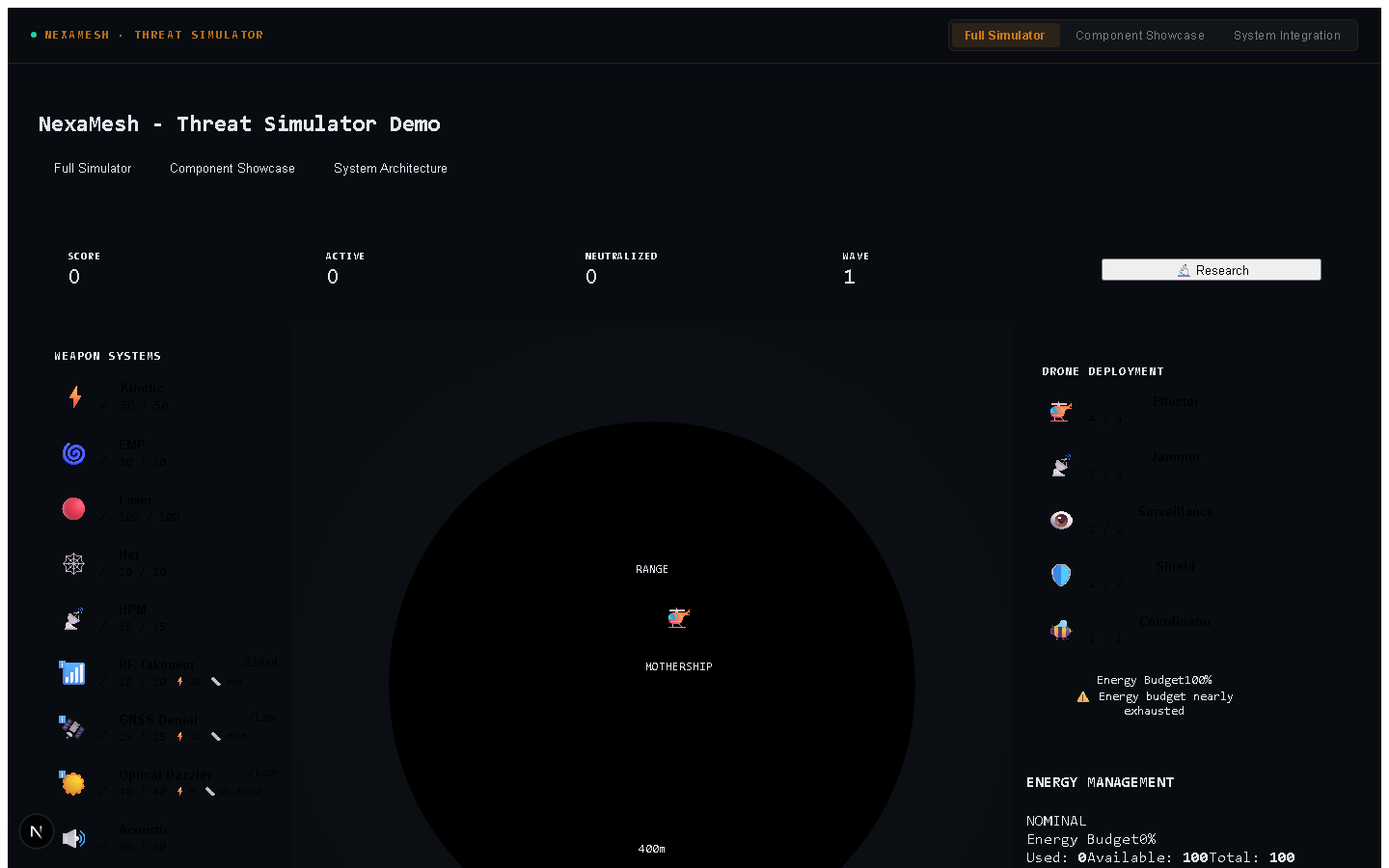Click the 'Effector' drone label
The image size is (1389, 868).
click(1176, 401)
